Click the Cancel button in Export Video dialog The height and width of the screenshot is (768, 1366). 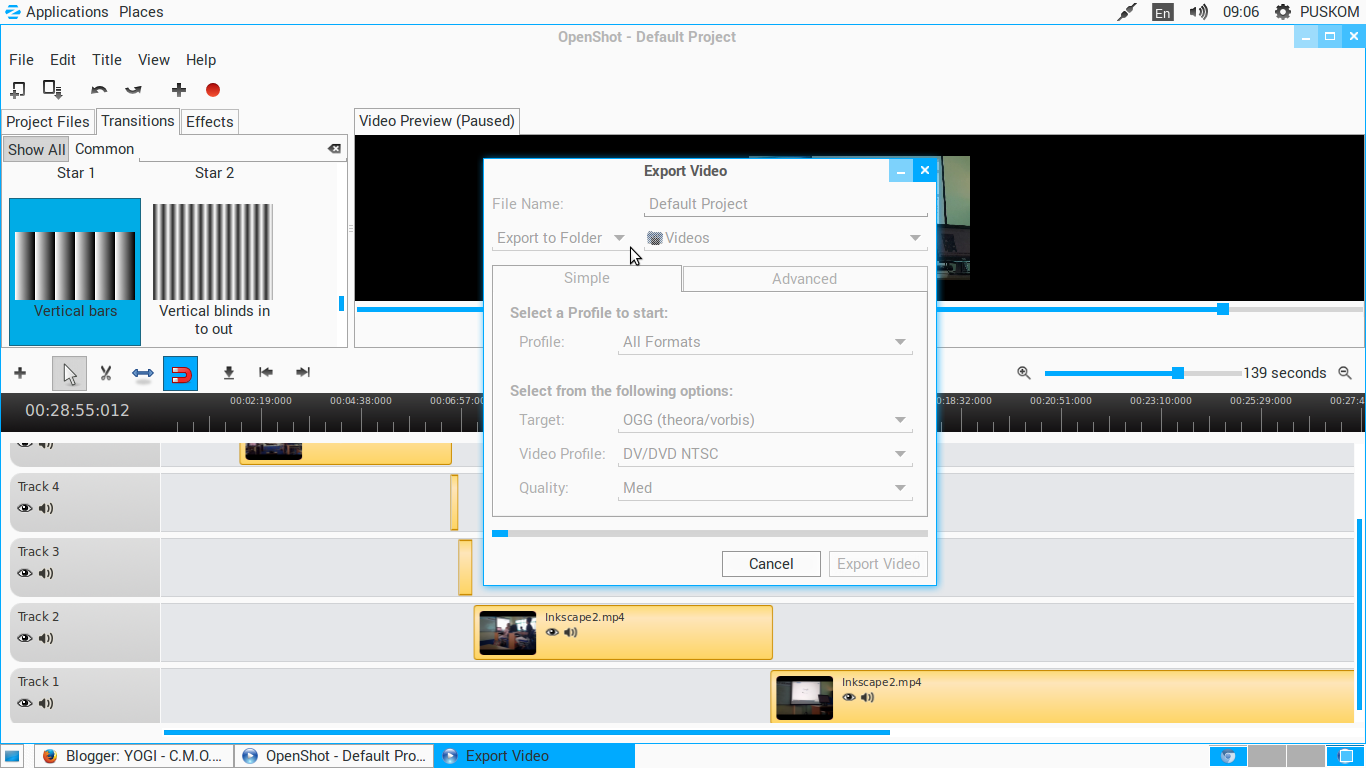771,563
